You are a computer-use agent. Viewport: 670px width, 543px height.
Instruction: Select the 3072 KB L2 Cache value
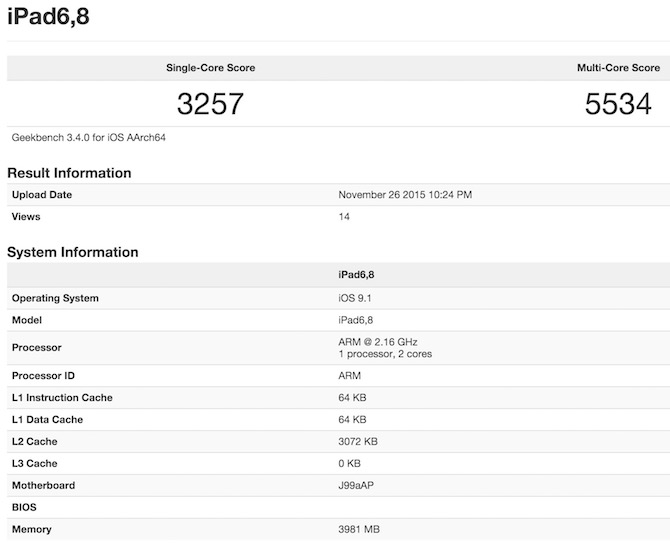(359, 442)
